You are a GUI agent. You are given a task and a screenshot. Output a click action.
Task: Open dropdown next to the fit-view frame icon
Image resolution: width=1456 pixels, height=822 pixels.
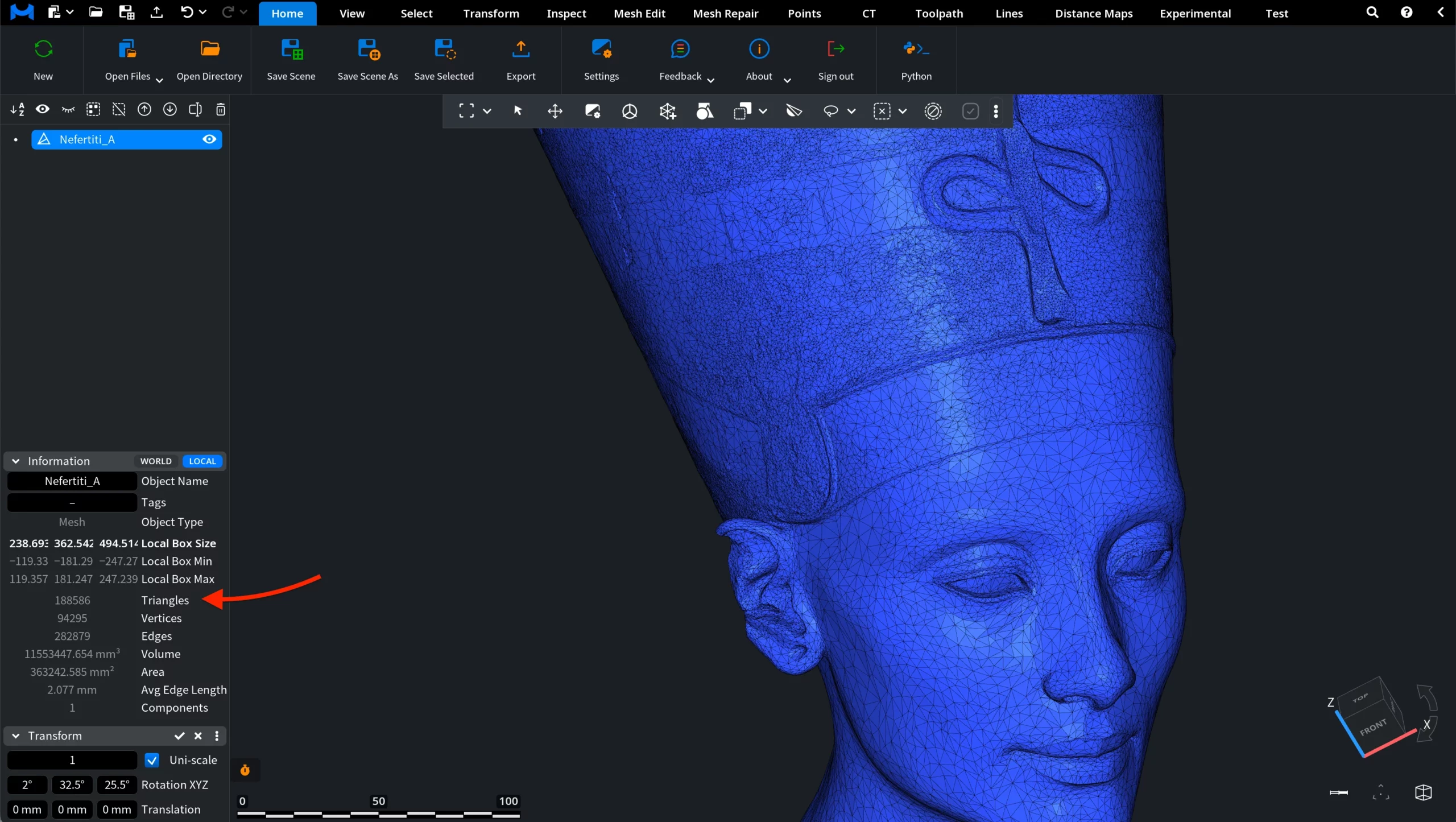pyautogui.click(x=487, y=111)
